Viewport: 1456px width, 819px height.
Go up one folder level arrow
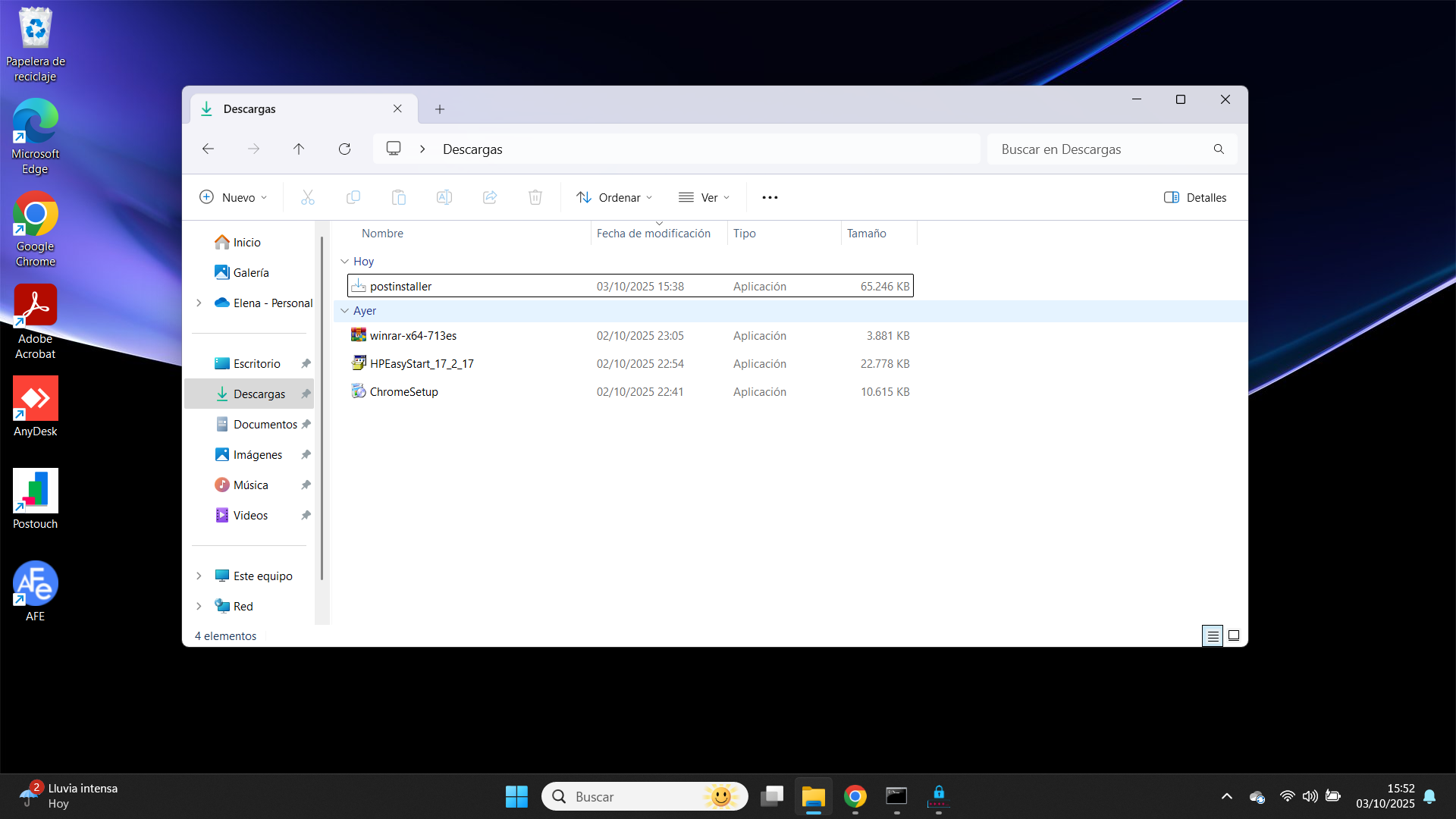299,149
